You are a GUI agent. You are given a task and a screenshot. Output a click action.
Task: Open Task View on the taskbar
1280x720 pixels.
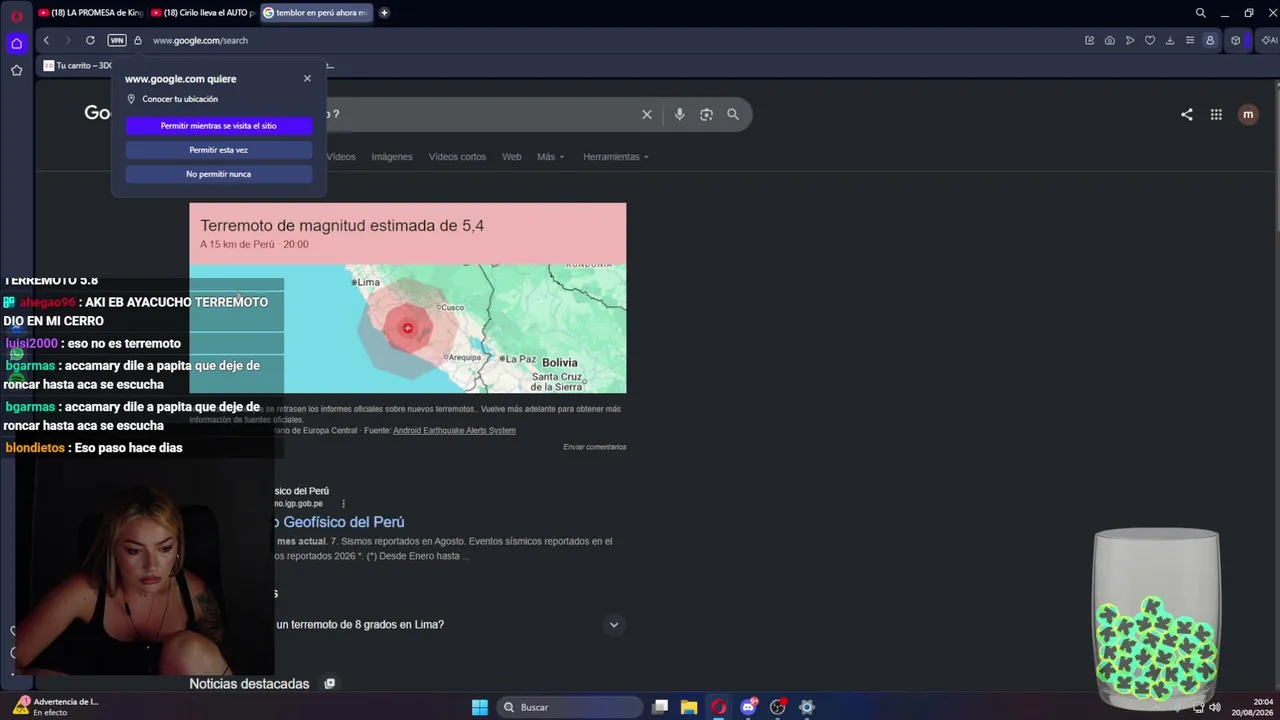660,707
